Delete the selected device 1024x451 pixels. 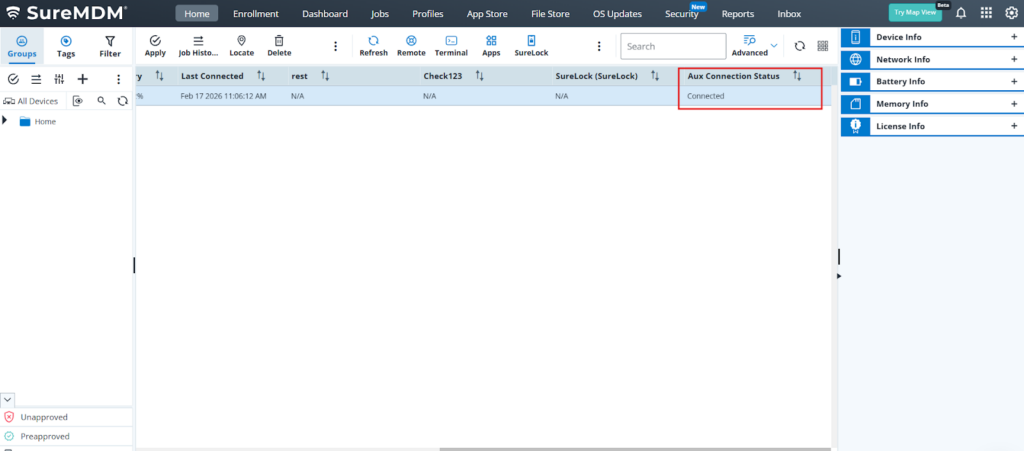click(279, 46)
